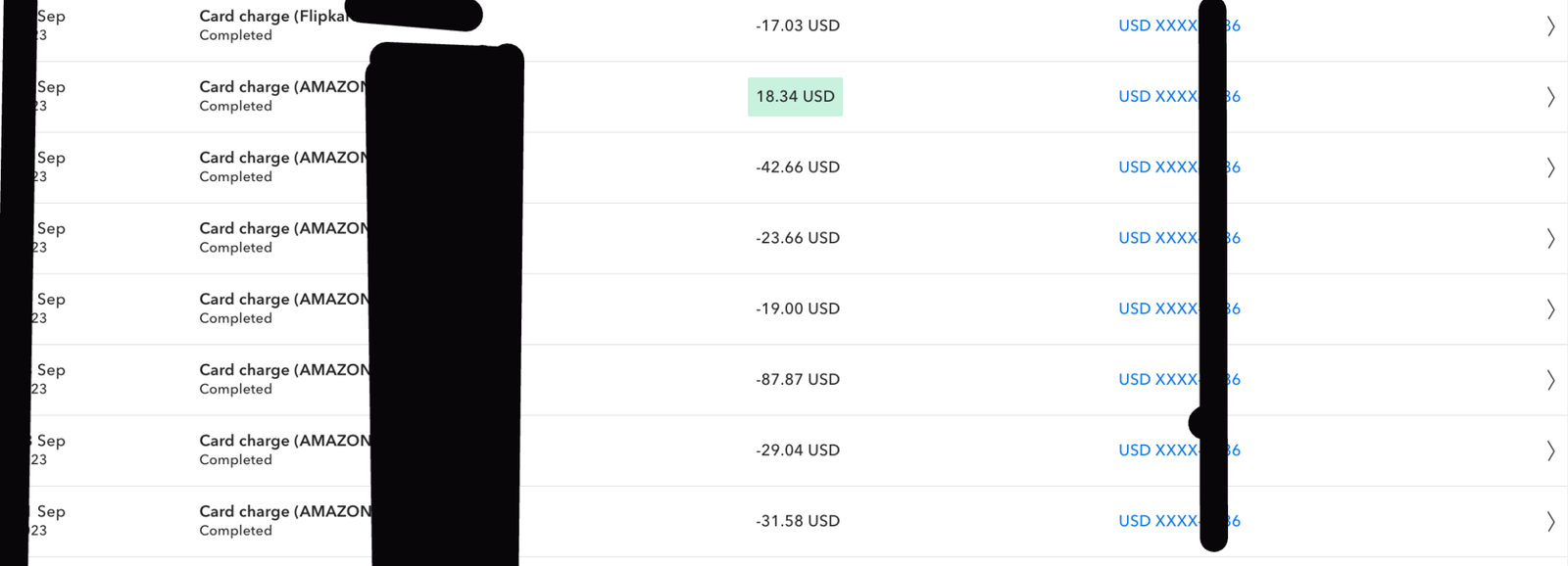The height and width of the screenshot is (566, 1568).
Task: Click USD account link beside 18.34 USD
Action: click(x=1158, y=96)
